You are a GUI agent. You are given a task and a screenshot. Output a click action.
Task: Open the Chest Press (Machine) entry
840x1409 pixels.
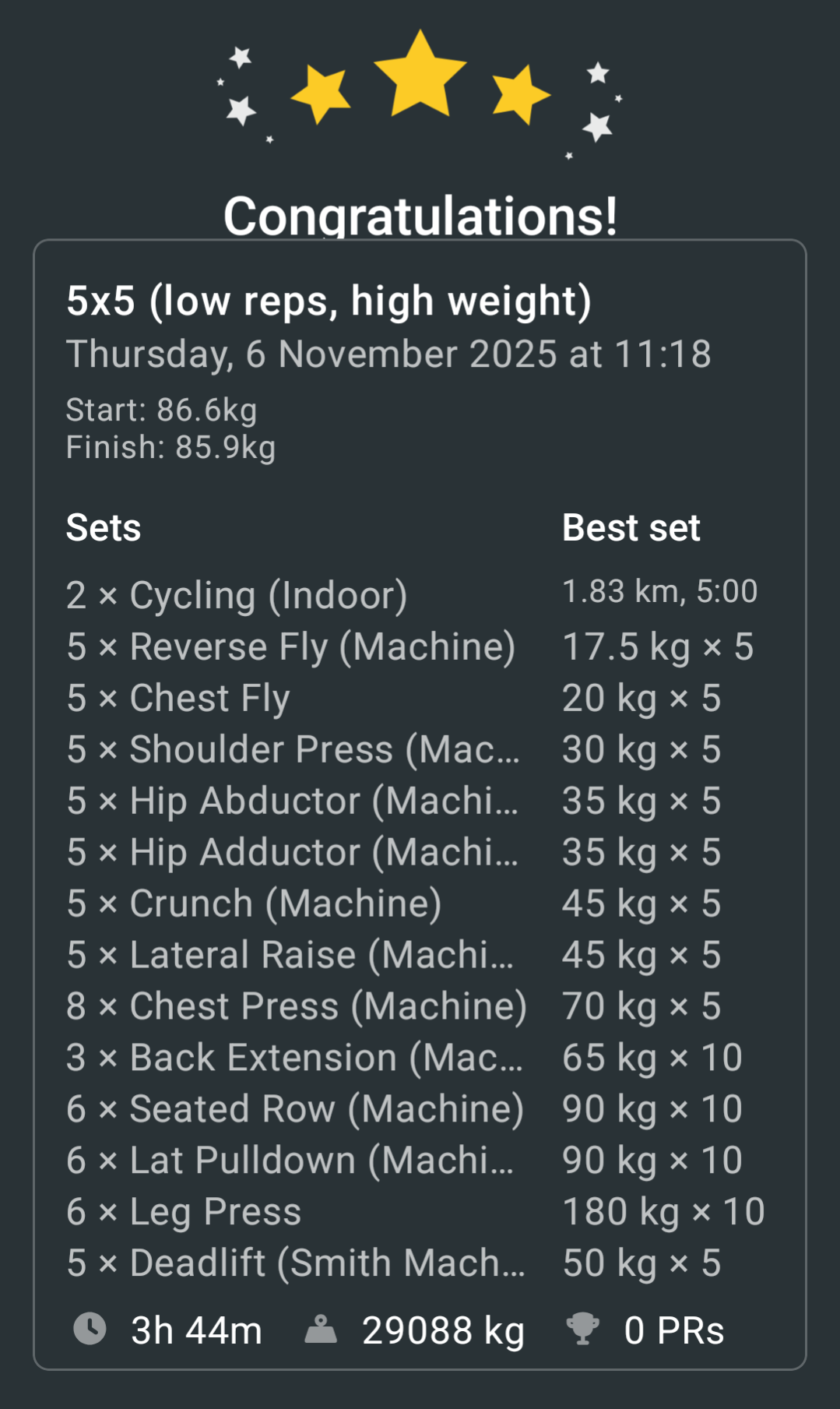pos(297,1006)
